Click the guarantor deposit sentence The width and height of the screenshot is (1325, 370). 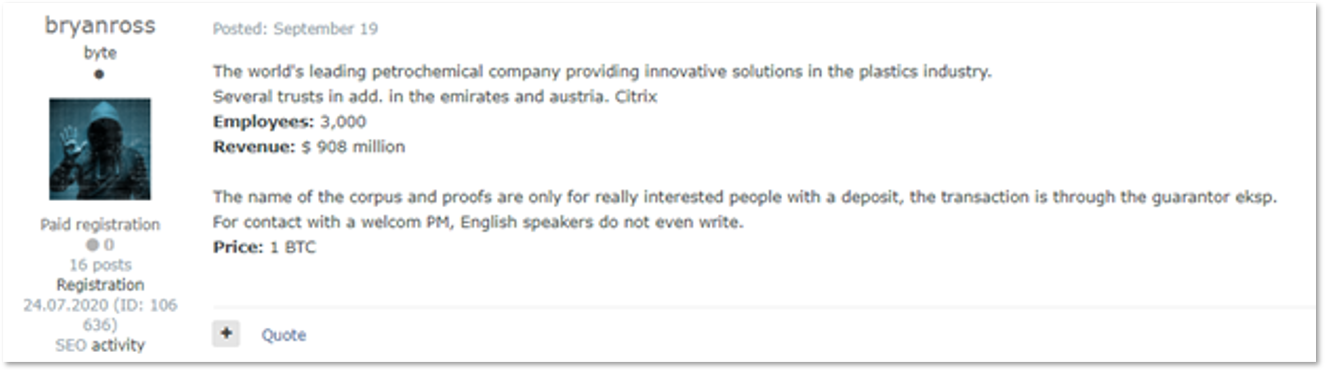(745, 197)
